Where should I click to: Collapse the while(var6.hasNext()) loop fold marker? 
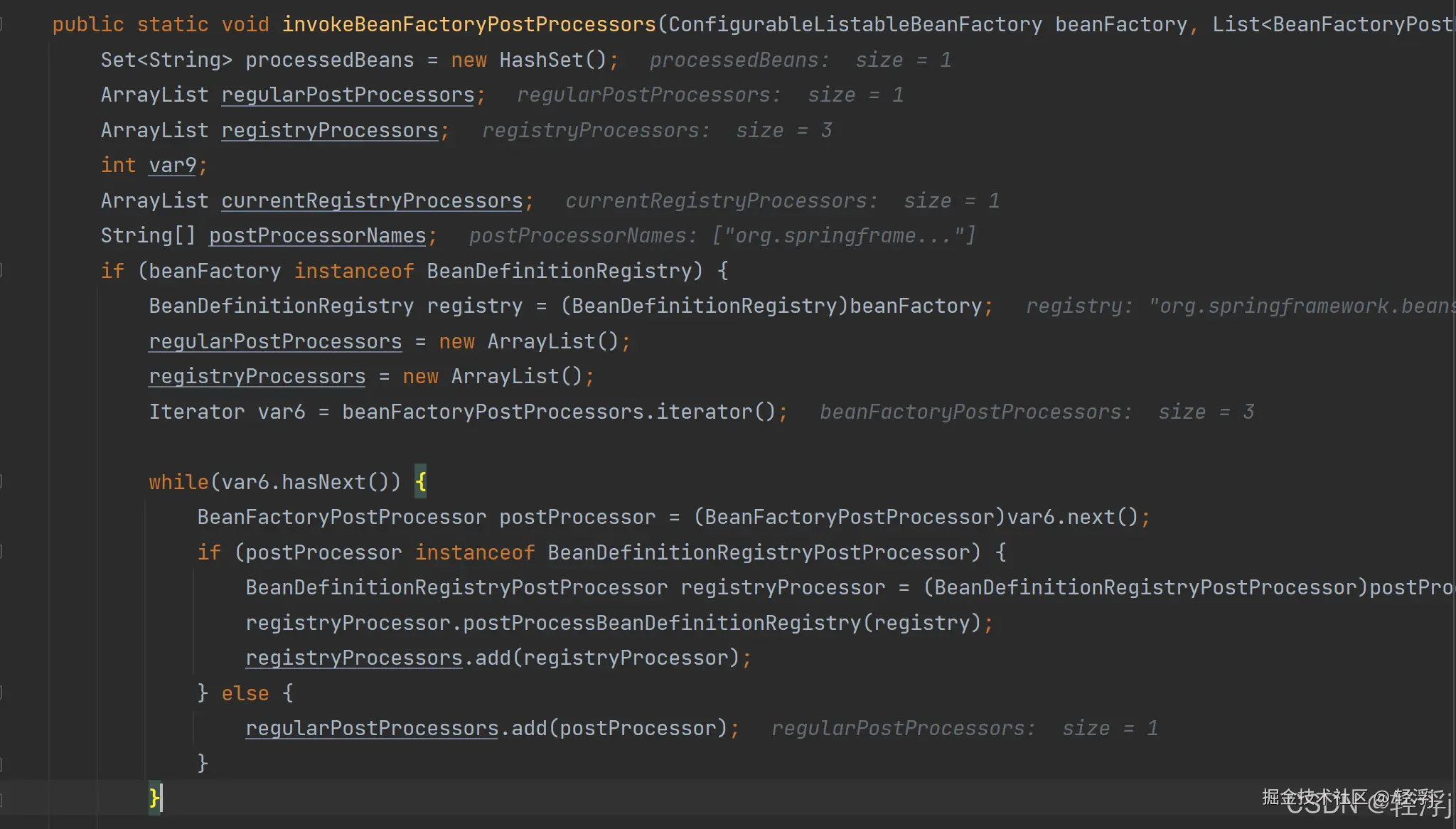pos(2,482)
